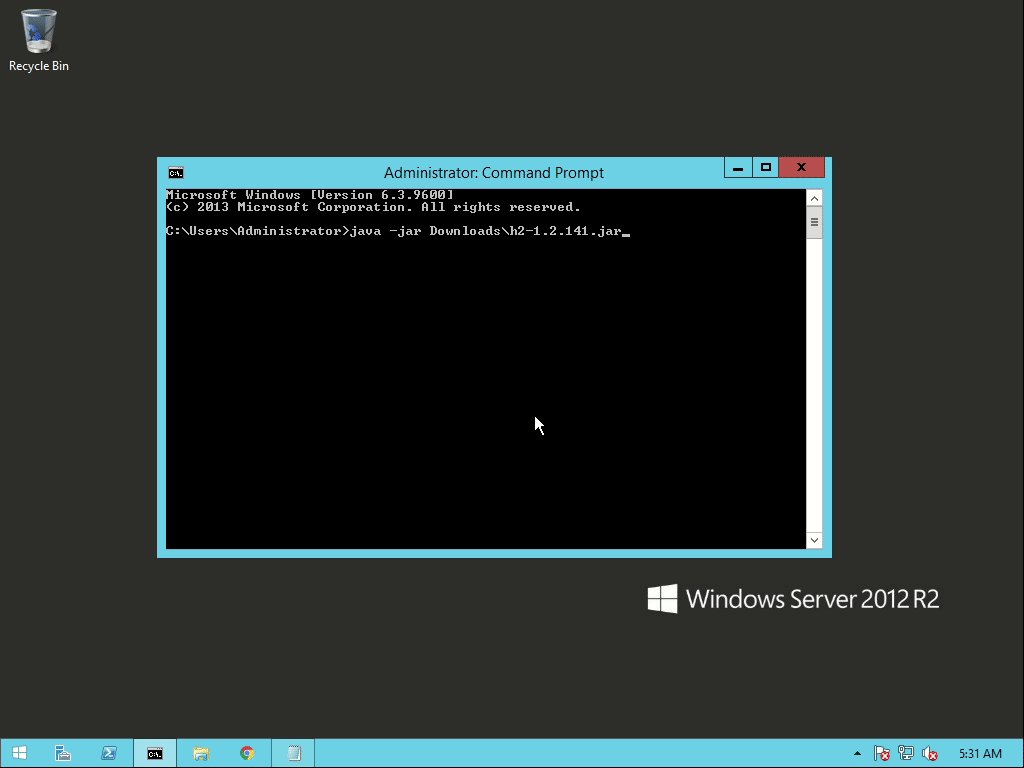1024x768 pixels.
Task: Click the console scrollbar down arrow
Action: coord(814,540)
